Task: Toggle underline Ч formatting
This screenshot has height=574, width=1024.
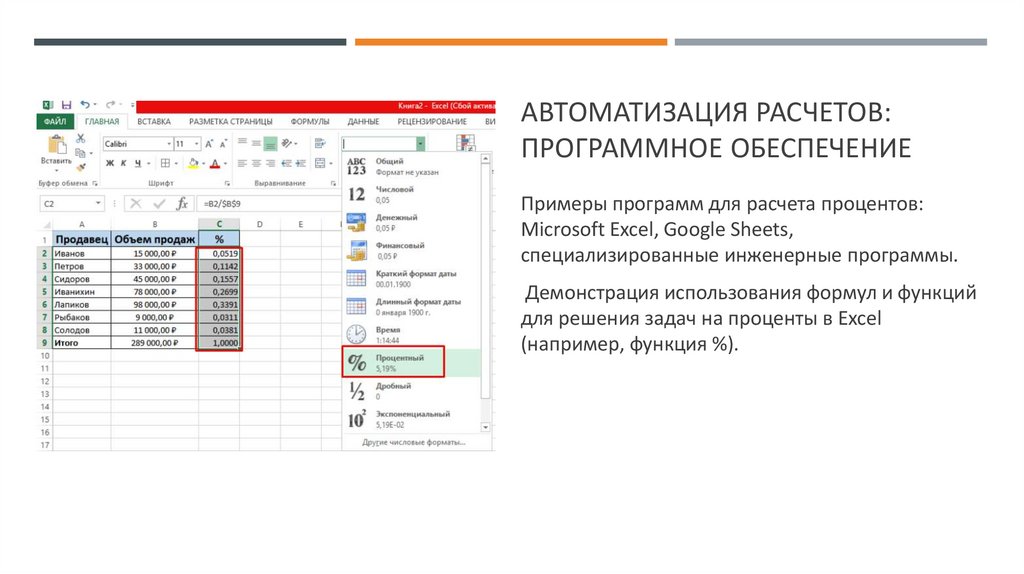Action: coord(137,163)
